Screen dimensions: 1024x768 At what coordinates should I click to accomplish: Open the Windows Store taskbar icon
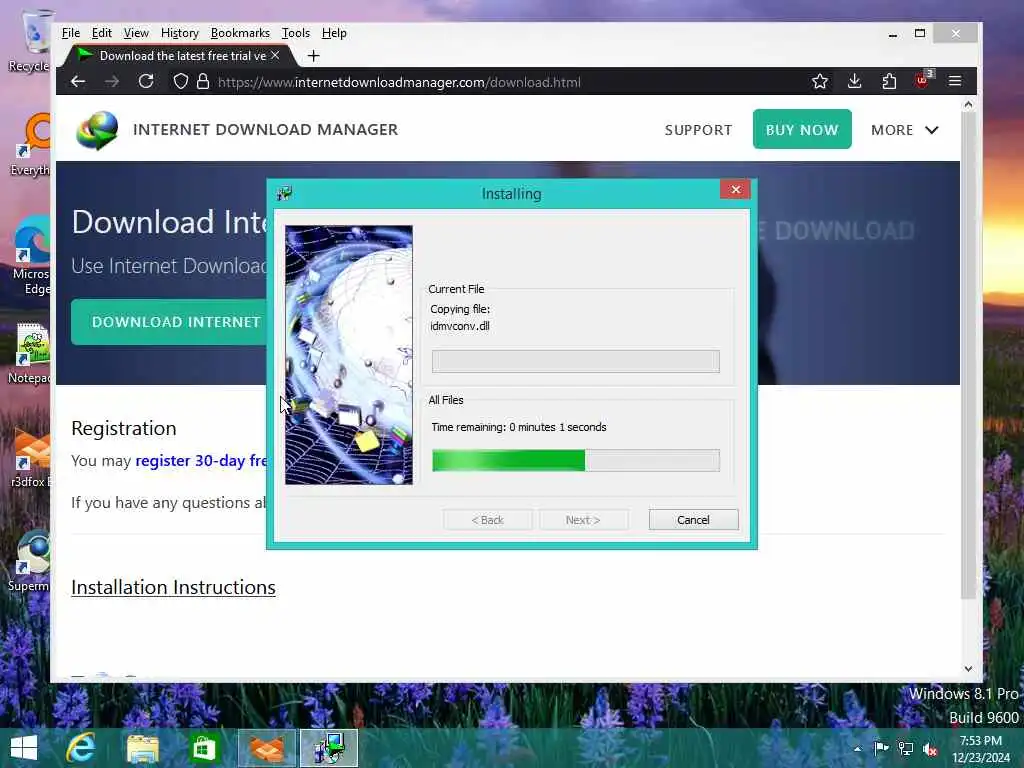204,748
